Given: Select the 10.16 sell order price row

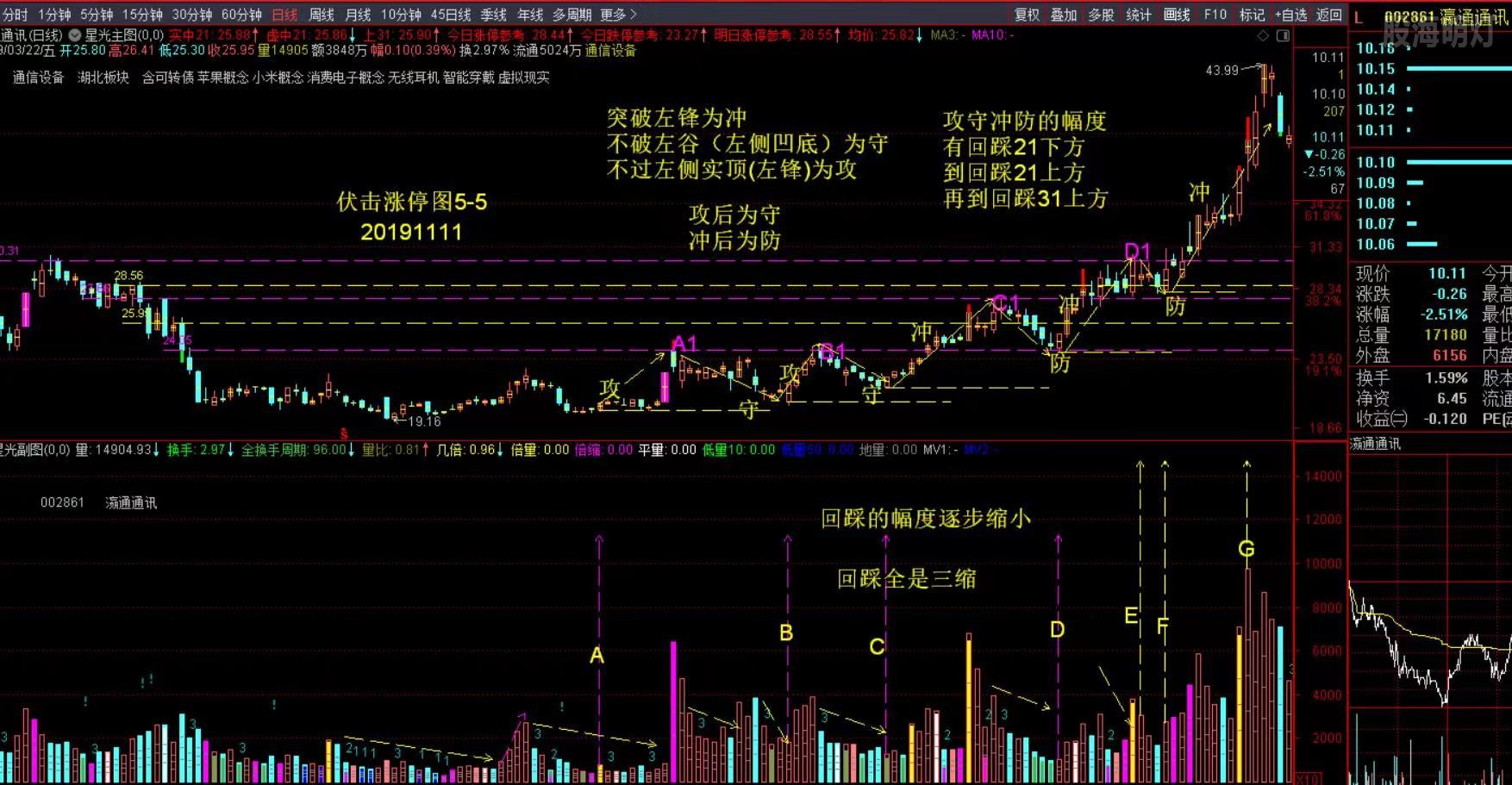Looking at the screenshot, I should coord(1431,48).
